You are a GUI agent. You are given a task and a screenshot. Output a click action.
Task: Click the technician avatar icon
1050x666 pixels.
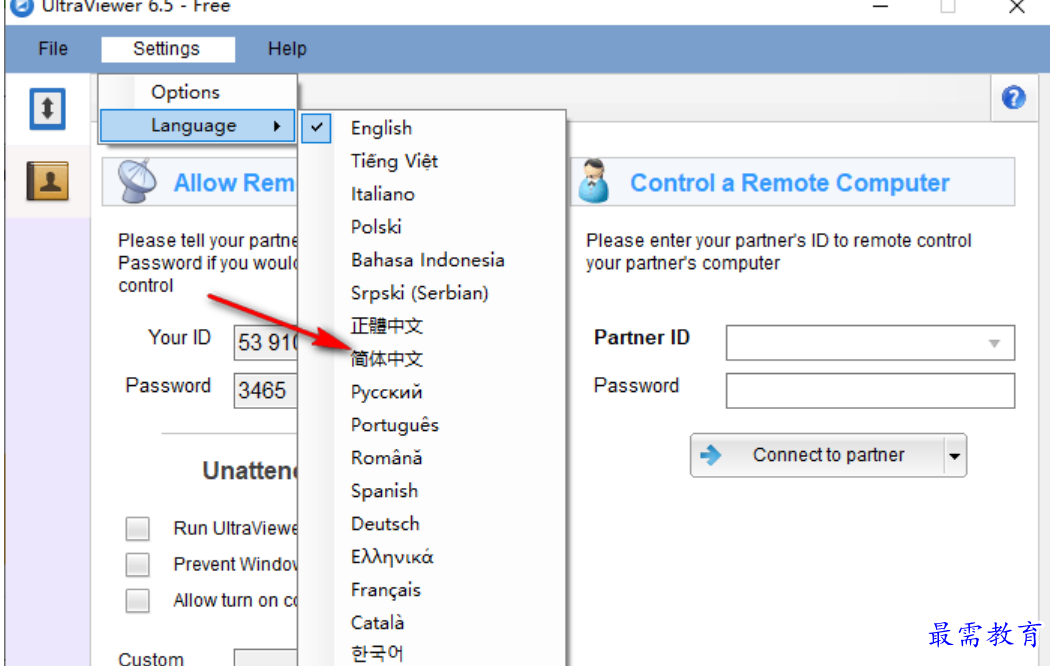tap(593, 181)
